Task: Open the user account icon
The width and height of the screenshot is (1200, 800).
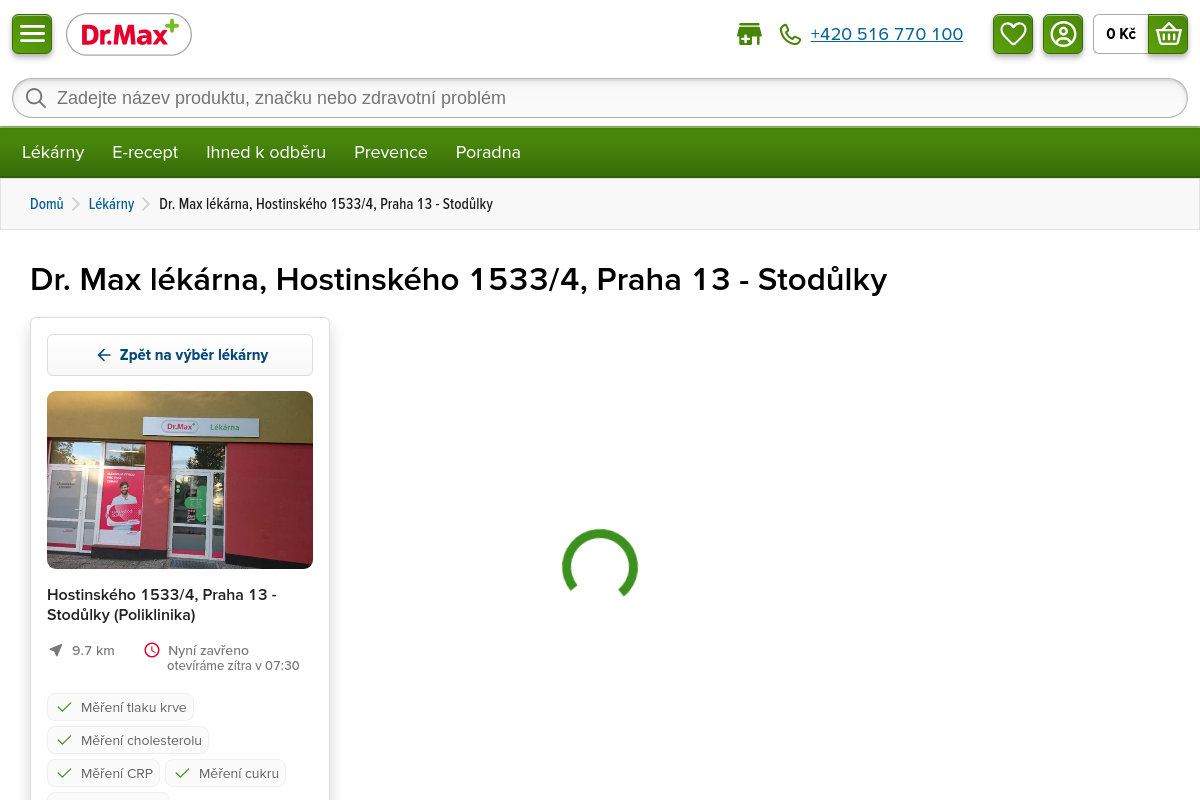Action: (x=1063, y=34)
